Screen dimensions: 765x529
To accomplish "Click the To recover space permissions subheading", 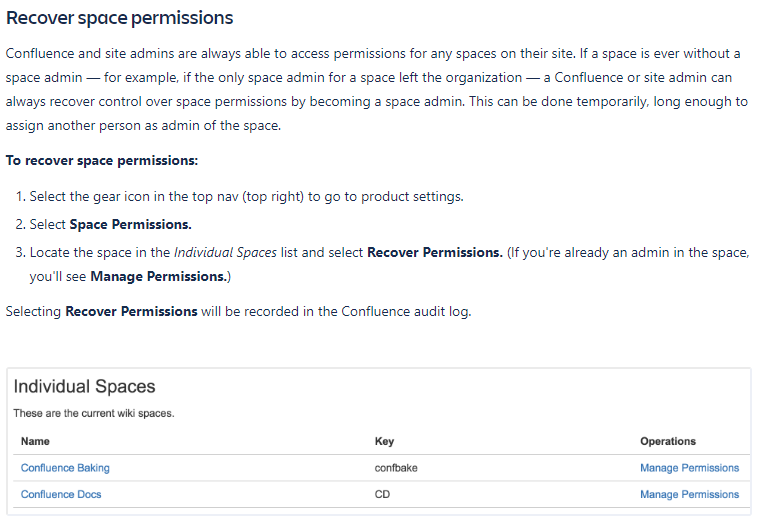I will click(x=102, y=161).
